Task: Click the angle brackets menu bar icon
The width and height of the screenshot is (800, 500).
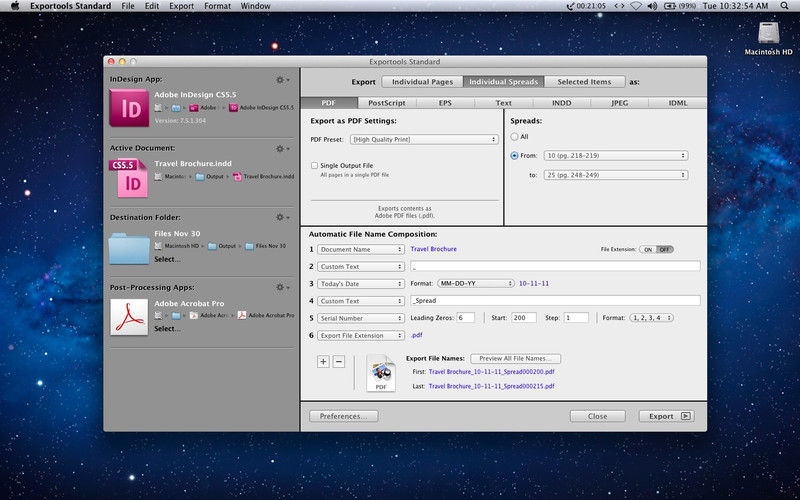Action: 619,6
